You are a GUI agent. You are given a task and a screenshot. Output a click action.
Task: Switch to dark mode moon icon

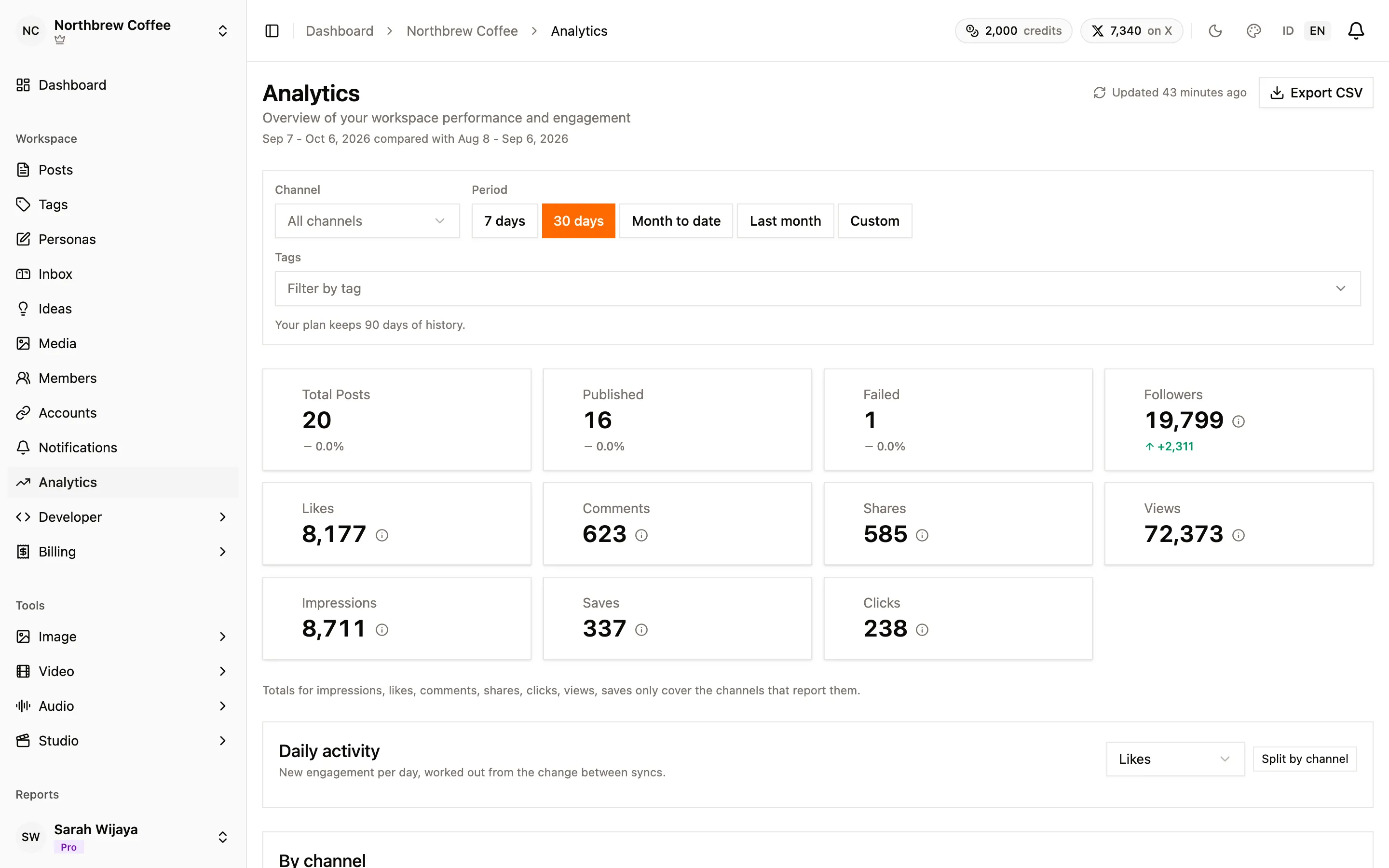1215,31
